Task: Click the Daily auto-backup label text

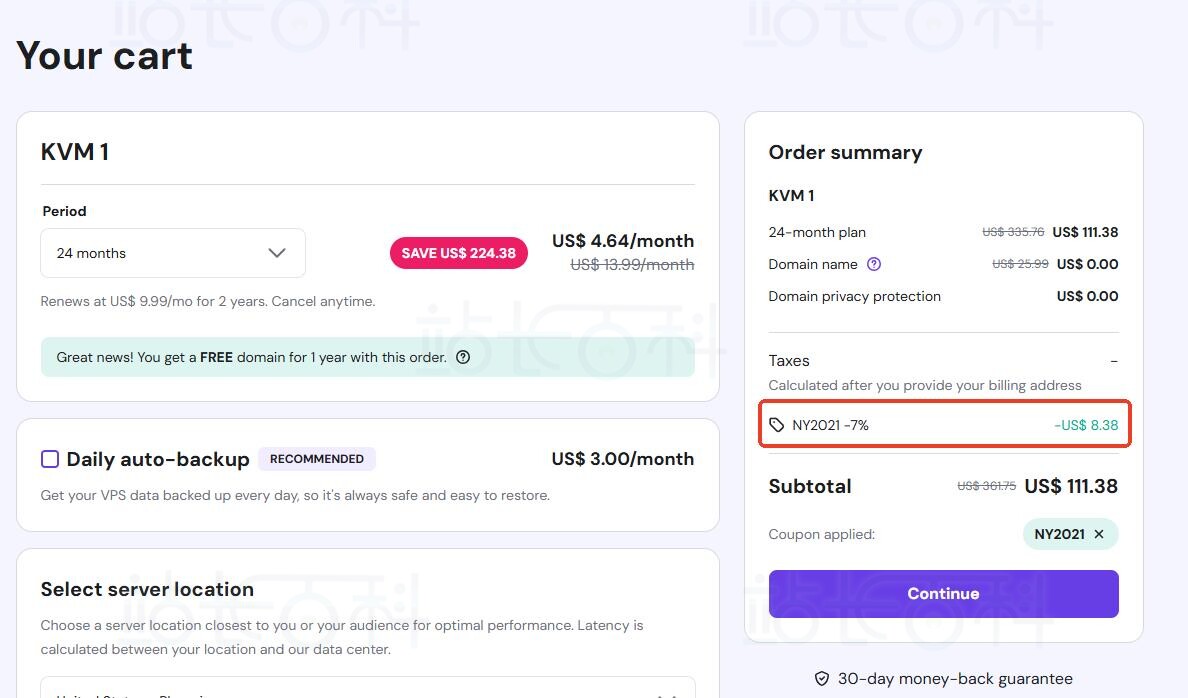Action: [158, 460]
